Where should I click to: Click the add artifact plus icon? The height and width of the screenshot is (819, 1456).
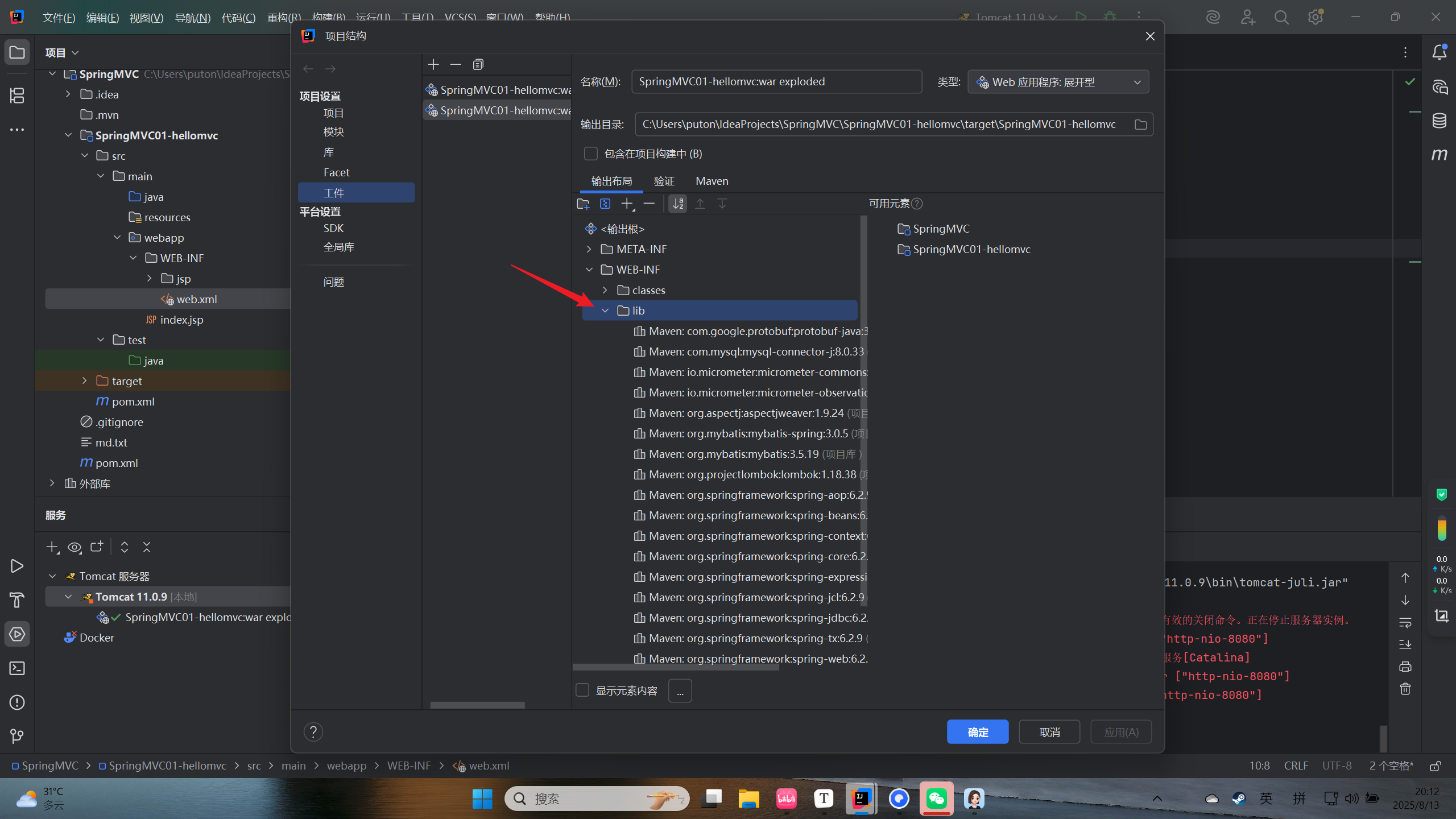click(x=433, y=64)
